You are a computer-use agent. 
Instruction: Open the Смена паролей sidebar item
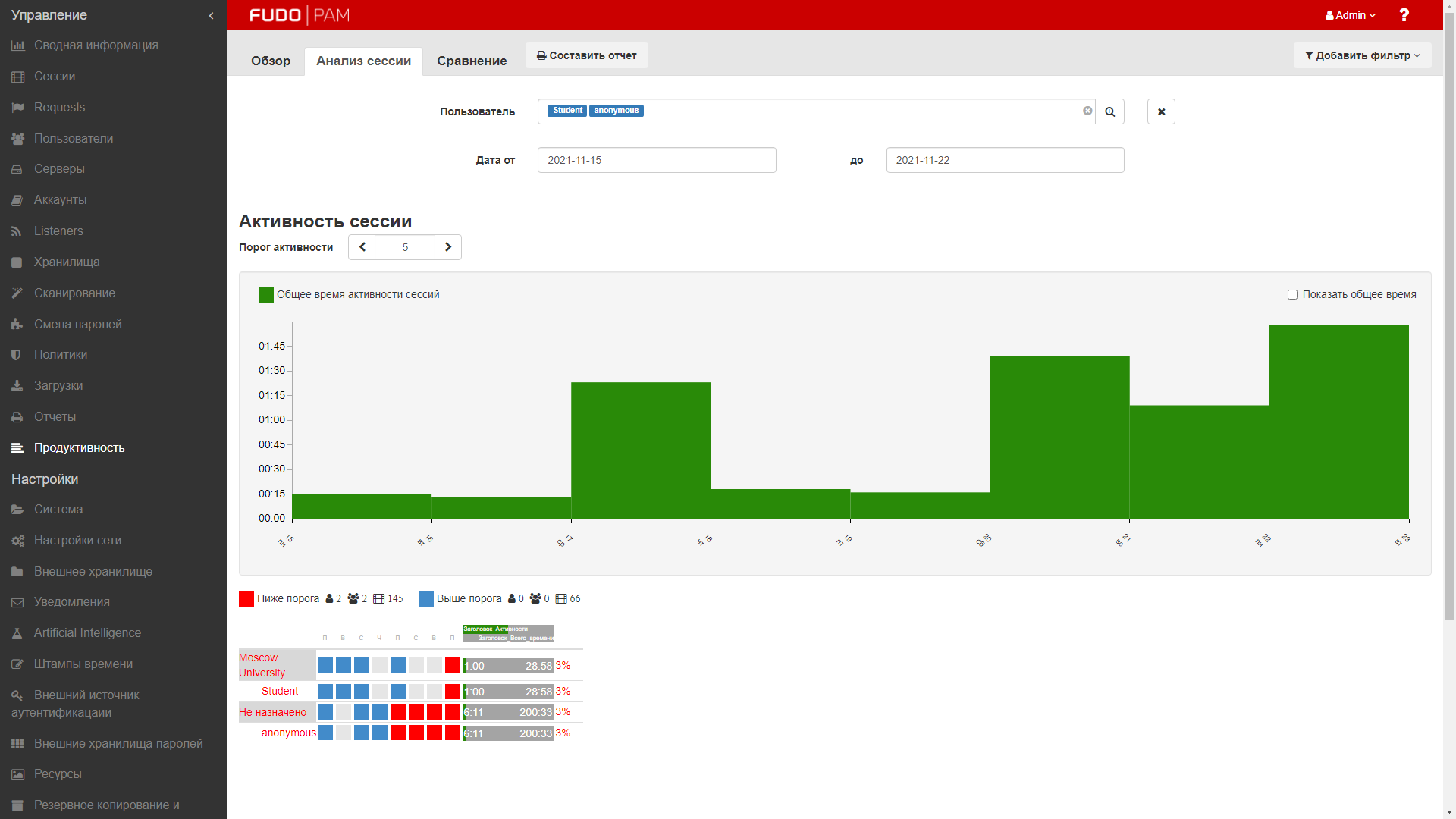click(x=77, y=324)
